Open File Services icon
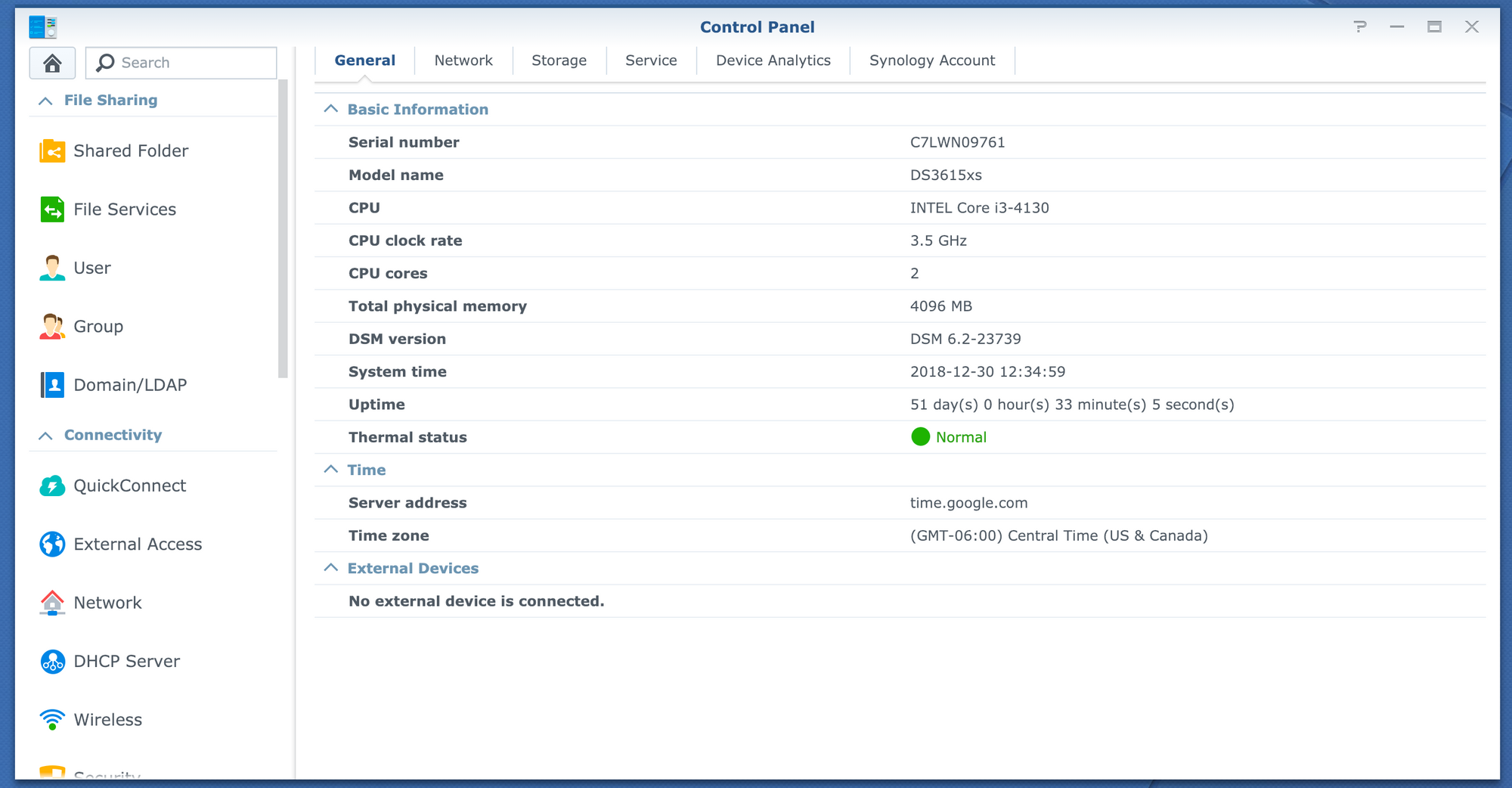The image size is (1512, 788). click(52, 209)
